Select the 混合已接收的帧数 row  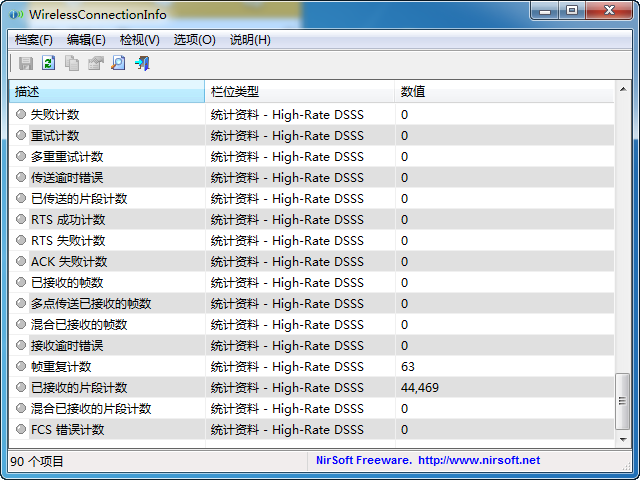click(311, 325)
